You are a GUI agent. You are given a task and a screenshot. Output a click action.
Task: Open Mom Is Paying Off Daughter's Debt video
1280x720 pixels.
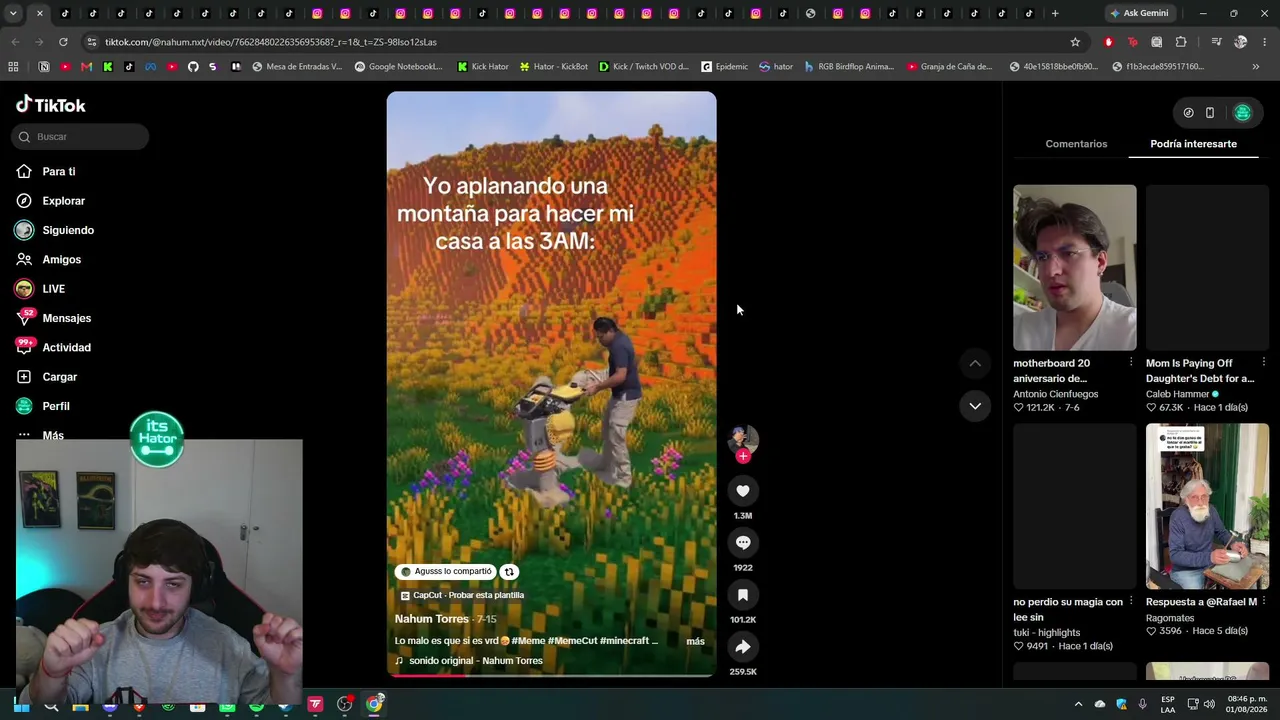(x=1207, y=268)
